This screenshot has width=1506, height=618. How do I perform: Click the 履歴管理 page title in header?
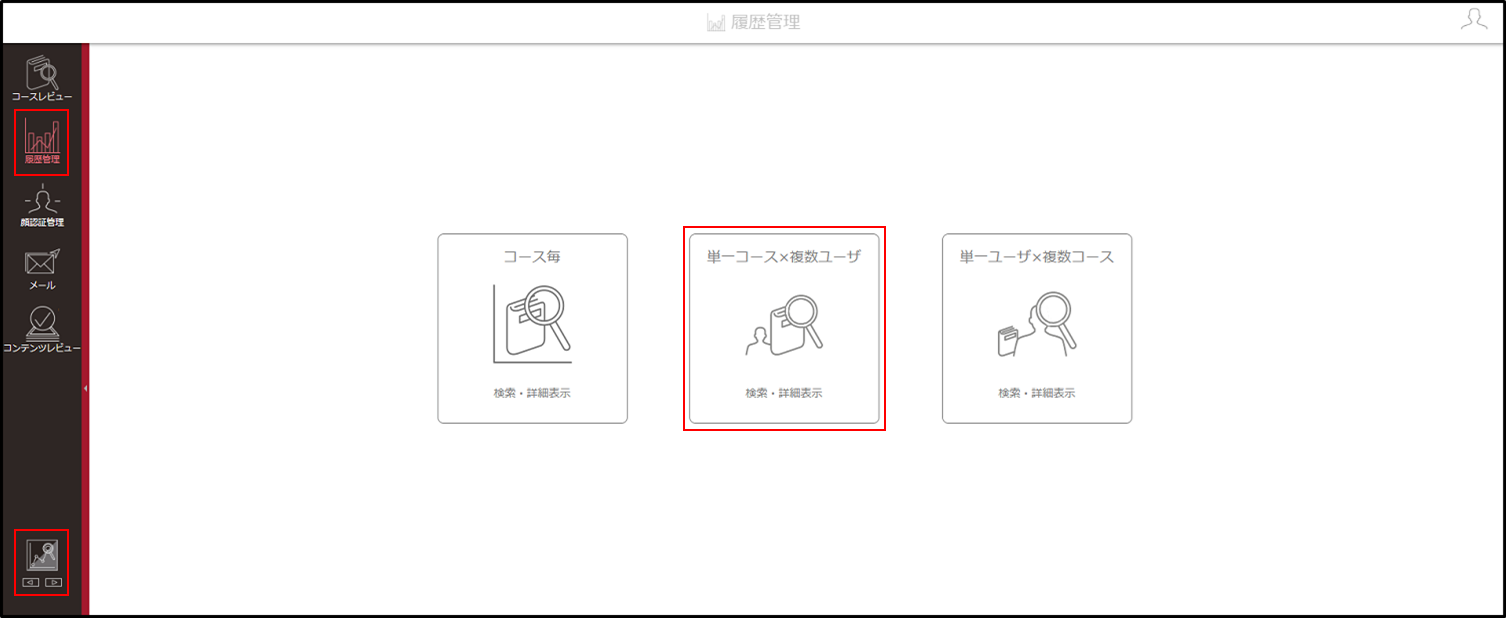pyautogui.click(x=753, y=22)
